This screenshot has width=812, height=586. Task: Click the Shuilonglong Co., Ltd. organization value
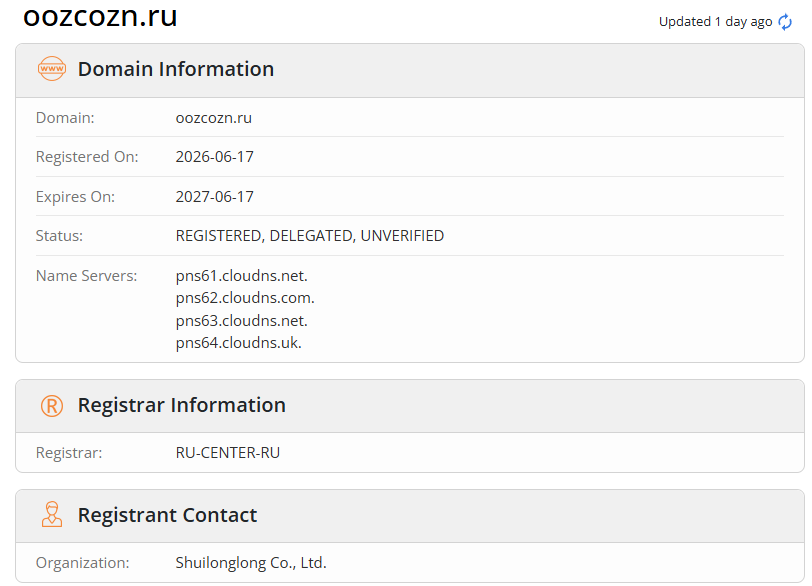click(x=251, y=563)
